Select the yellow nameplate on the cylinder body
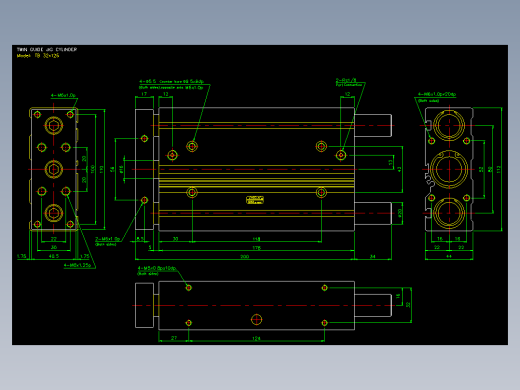 pyautogui.click(x=255, y=200)
